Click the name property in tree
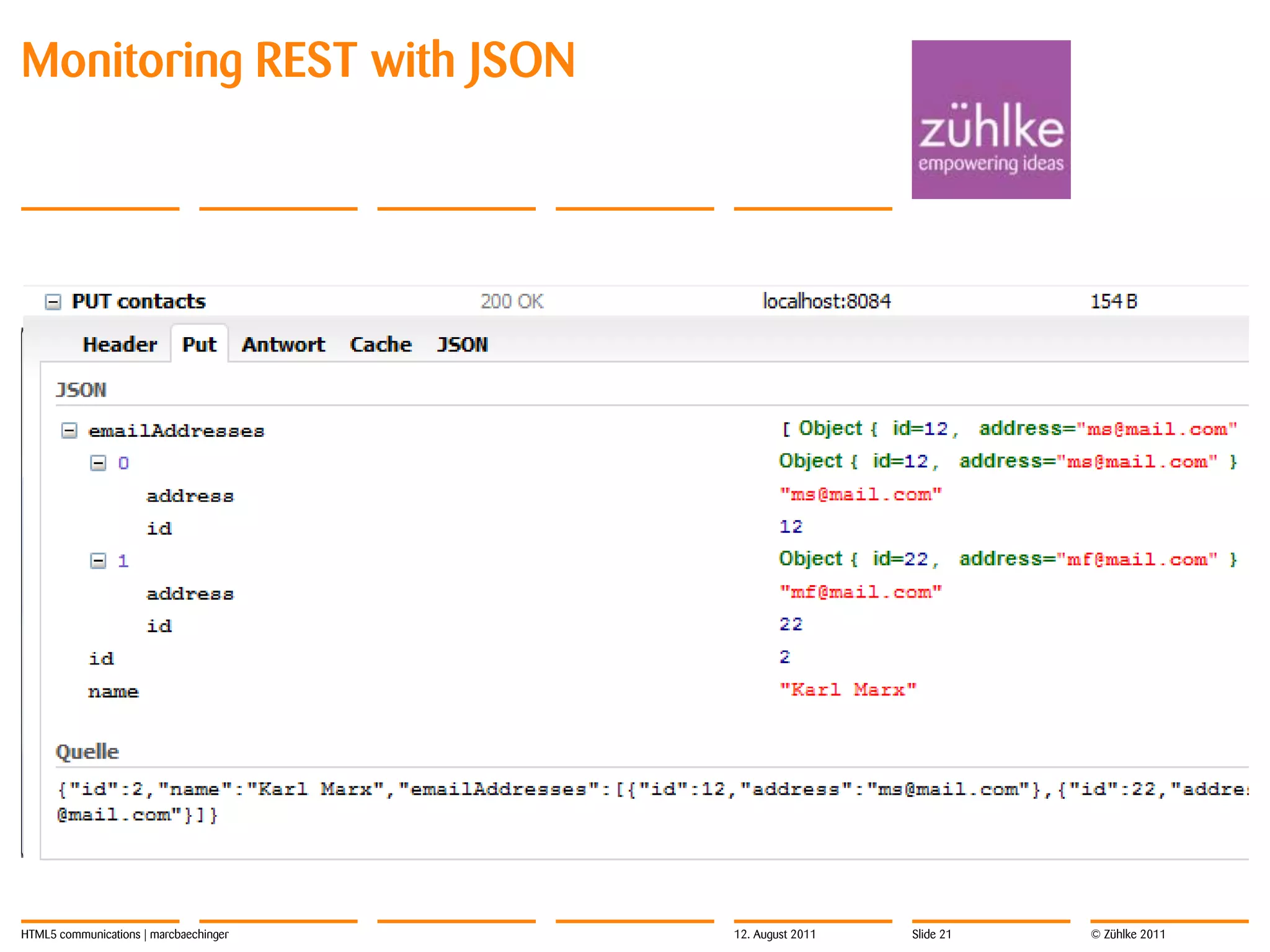This screenshot has width=1270, height=952. (113, 692)
